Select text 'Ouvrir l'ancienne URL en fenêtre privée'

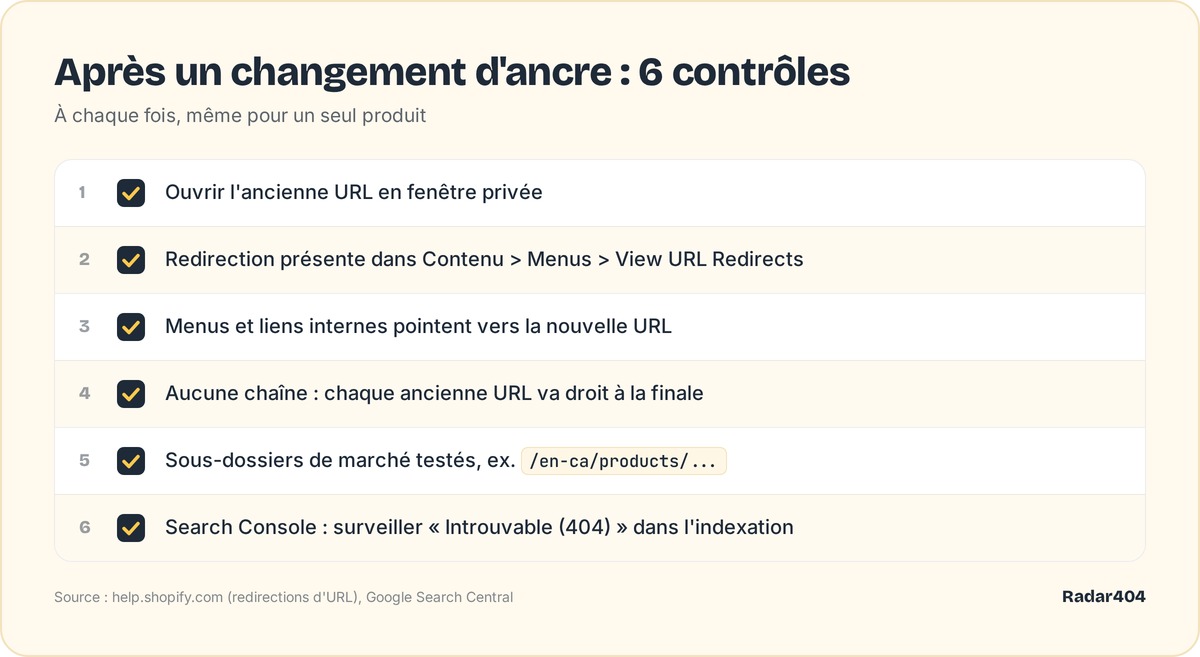[x=354, y=192]
